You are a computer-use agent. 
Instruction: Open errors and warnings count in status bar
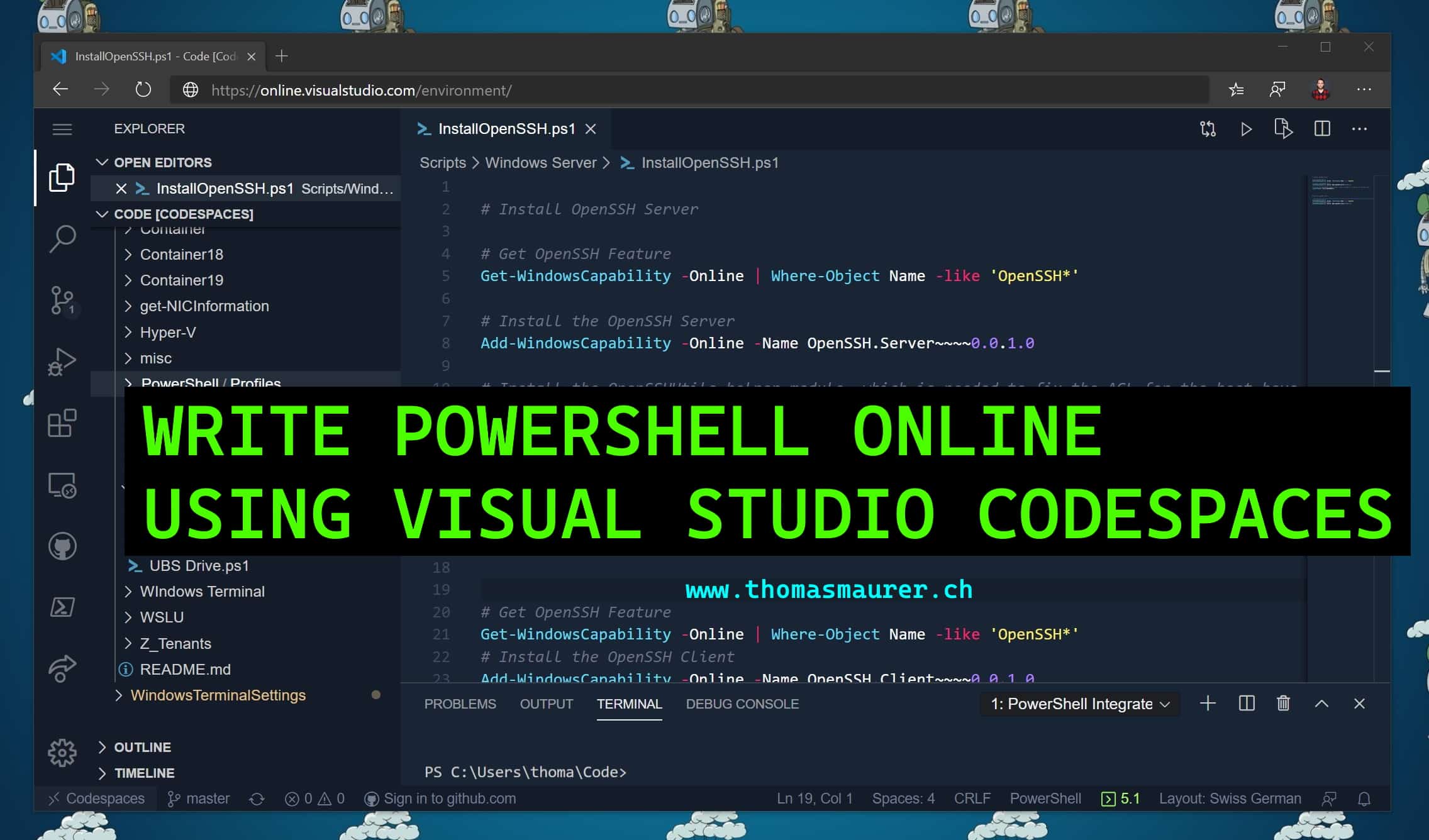tap(314, 798)
